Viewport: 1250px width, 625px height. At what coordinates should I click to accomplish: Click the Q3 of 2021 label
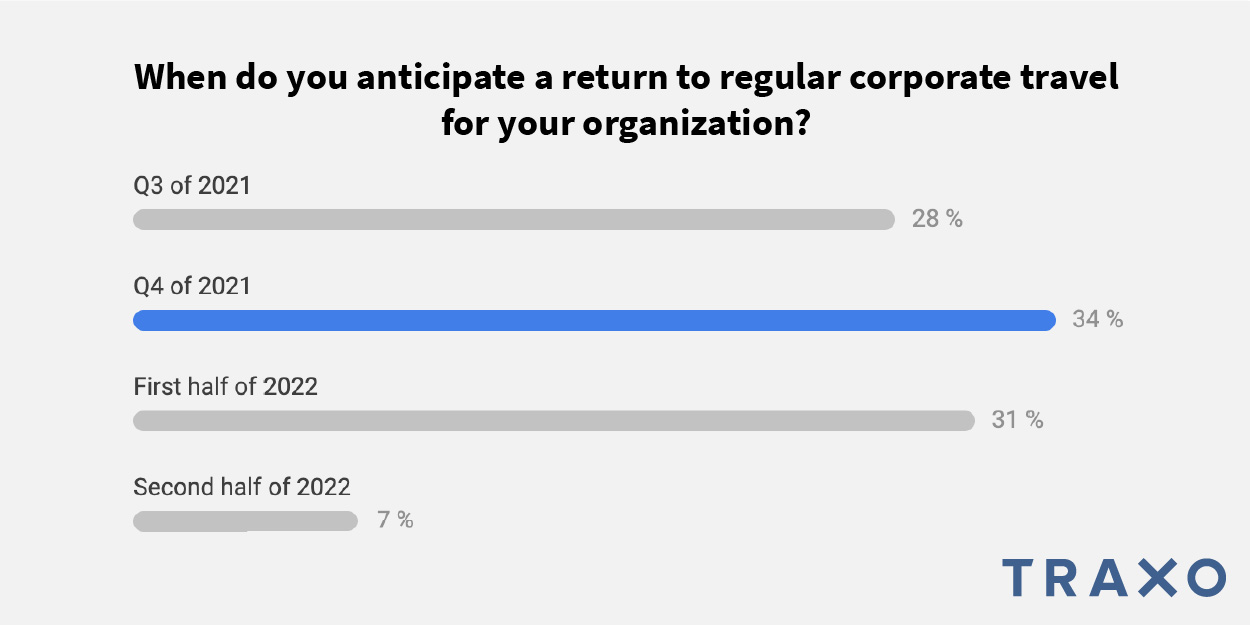192,186
